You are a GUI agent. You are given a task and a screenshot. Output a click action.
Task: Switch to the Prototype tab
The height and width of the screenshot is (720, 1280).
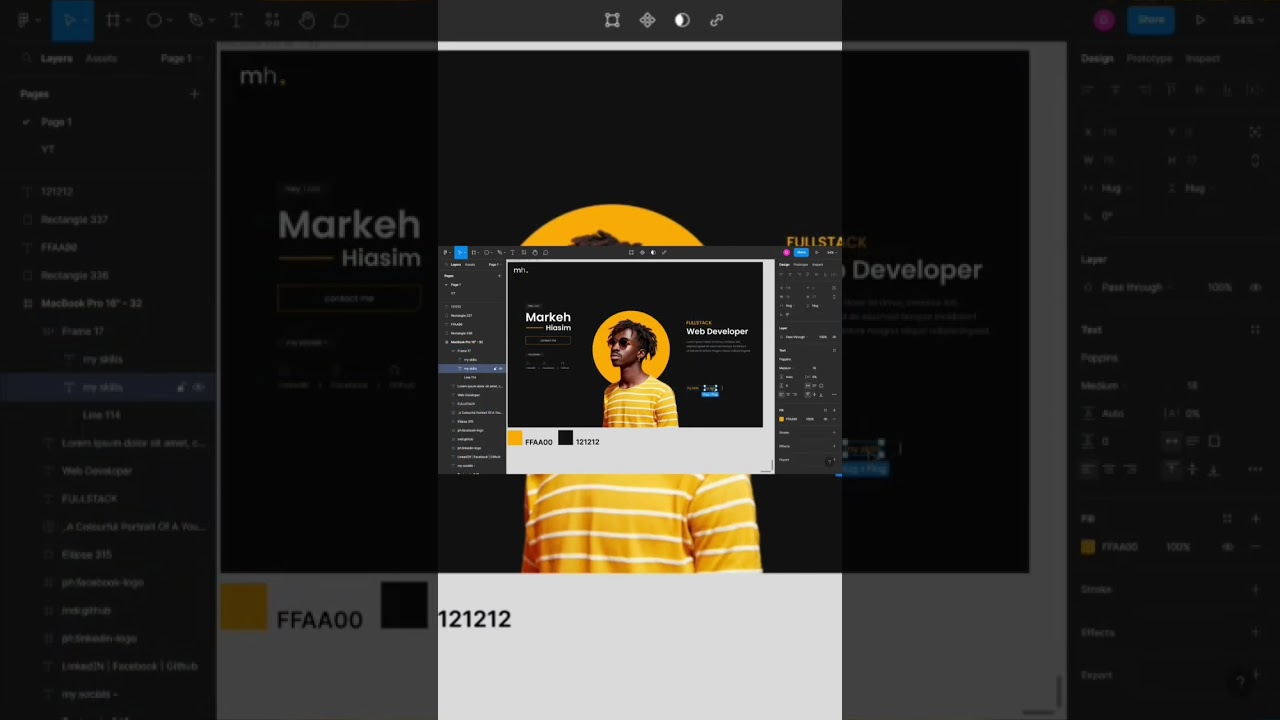click(1149, 58)
